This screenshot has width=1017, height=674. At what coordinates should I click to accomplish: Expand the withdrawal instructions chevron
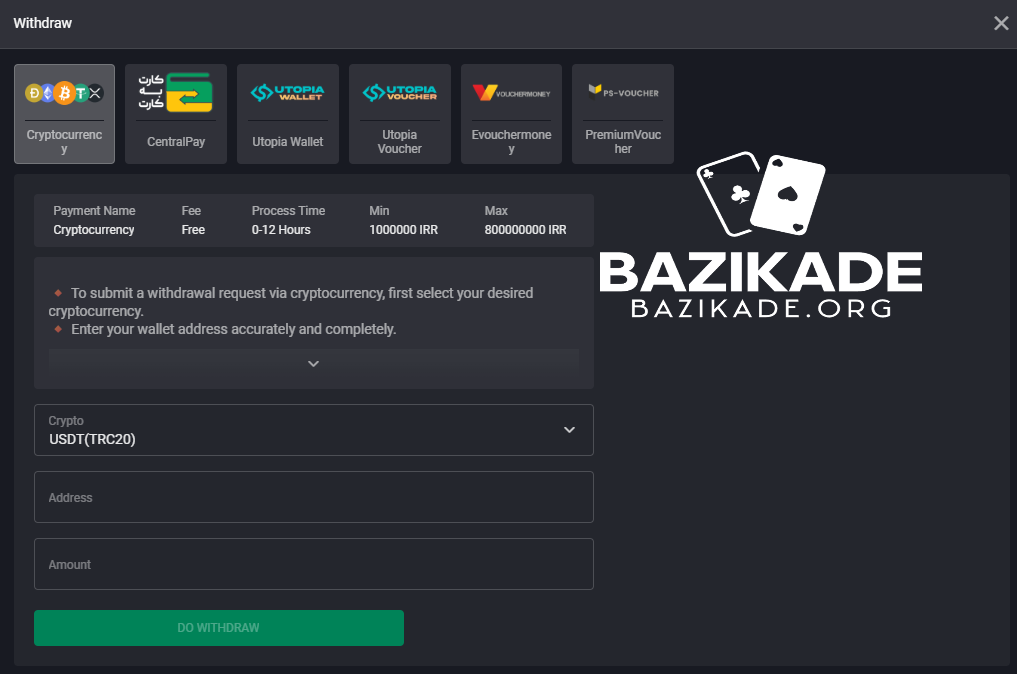pyautogui.click(x=313, y=363)
